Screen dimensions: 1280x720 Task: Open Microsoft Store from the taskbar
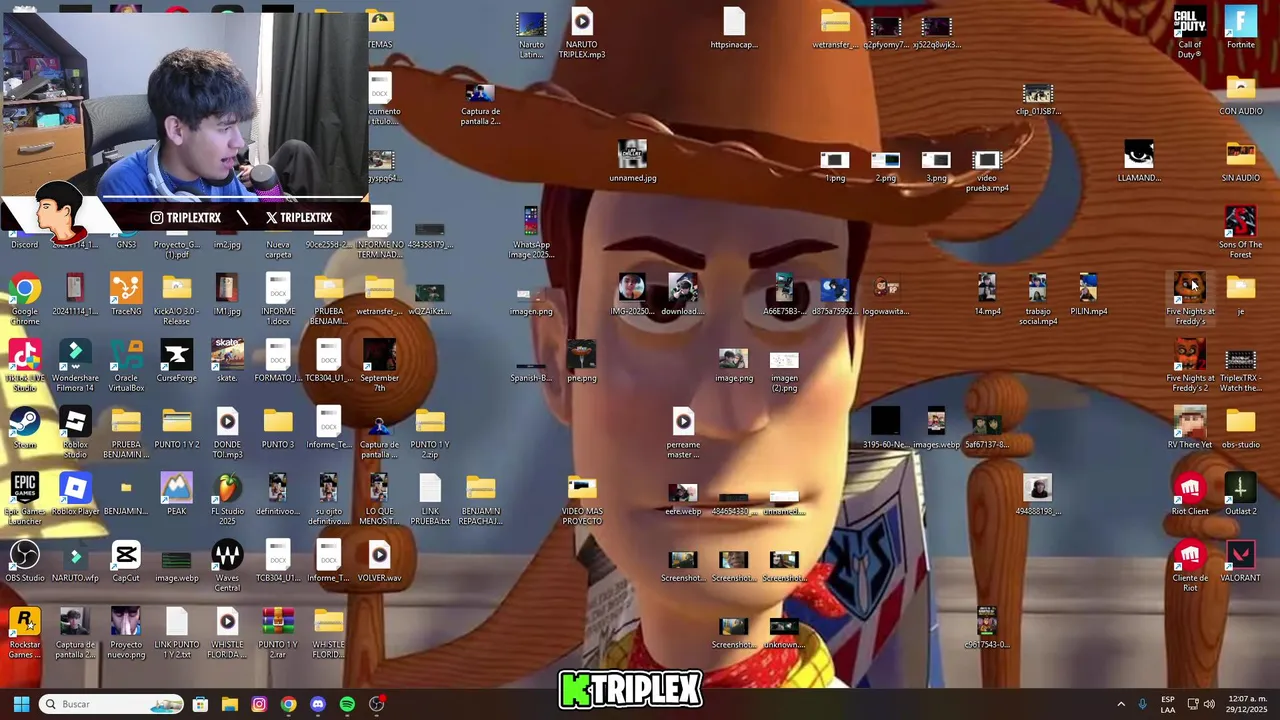tap(200, 704)
